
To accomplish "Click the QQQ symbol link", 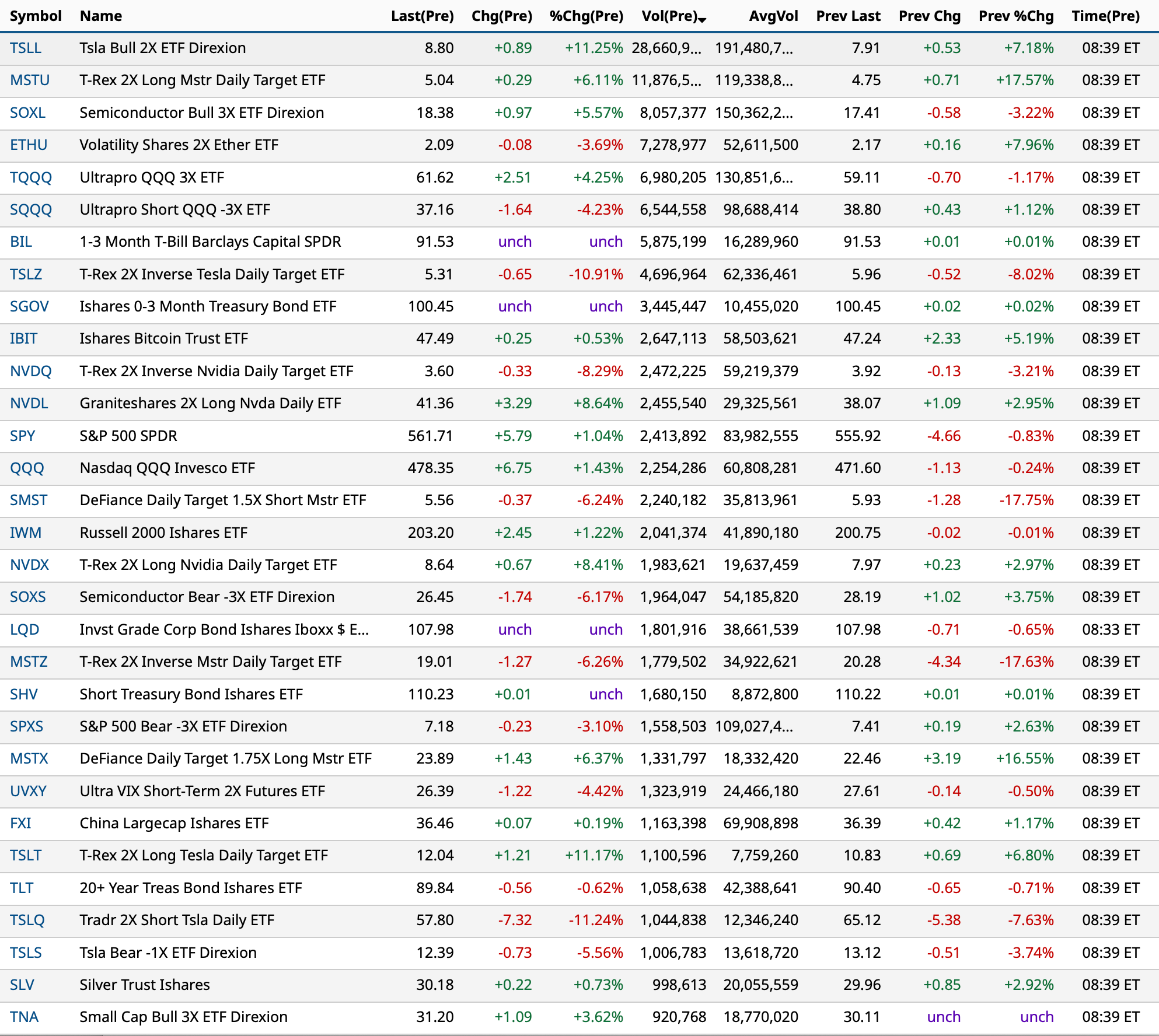I will (x=27, y=468).
